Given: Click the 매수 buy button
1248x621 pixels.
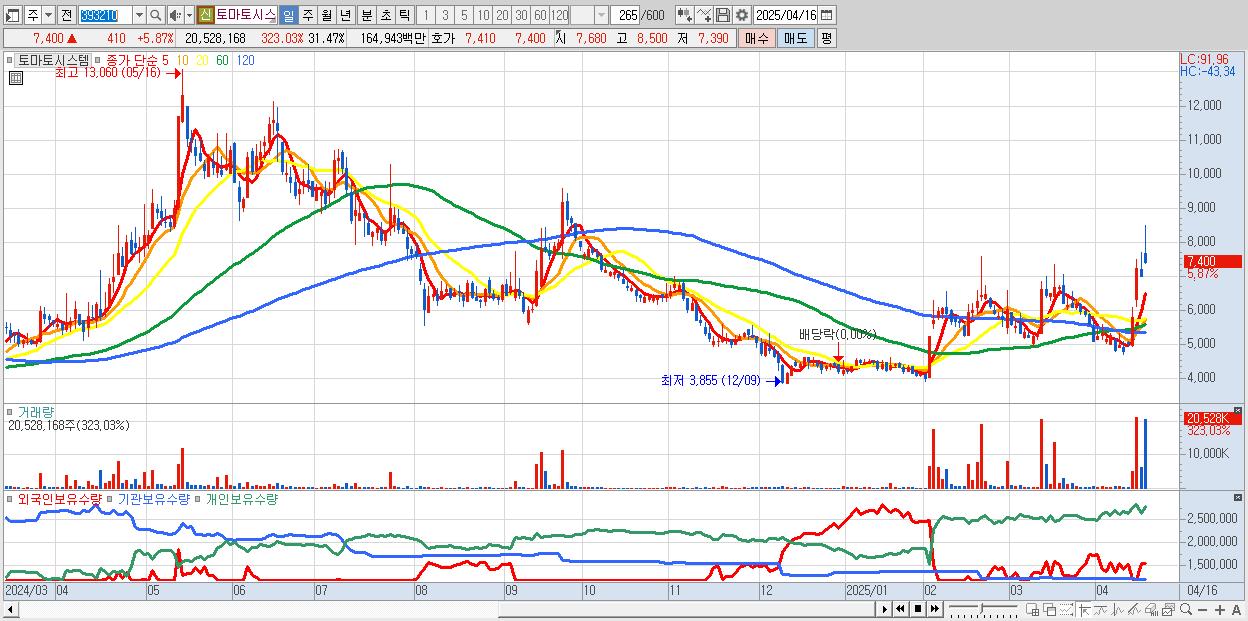Looking at the screenshot, I should [757, 38].
